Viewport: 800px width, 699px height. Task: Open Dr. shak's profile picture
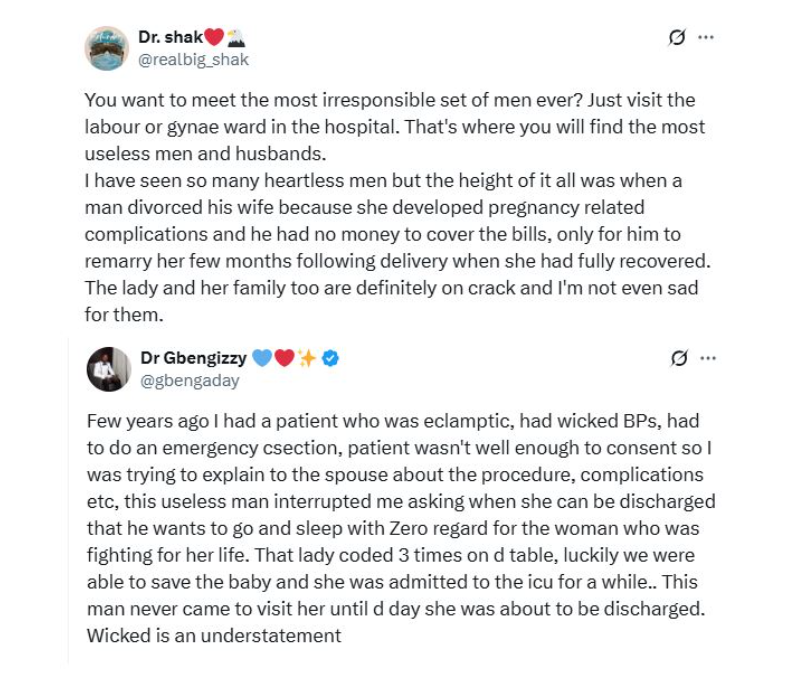point(107,48)
